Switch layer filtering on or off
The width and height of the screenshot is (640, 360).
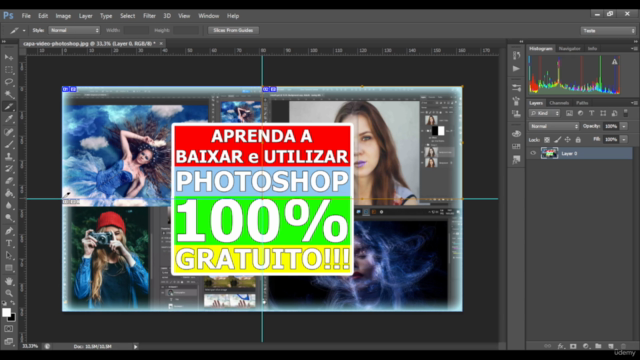coord(626,113)
